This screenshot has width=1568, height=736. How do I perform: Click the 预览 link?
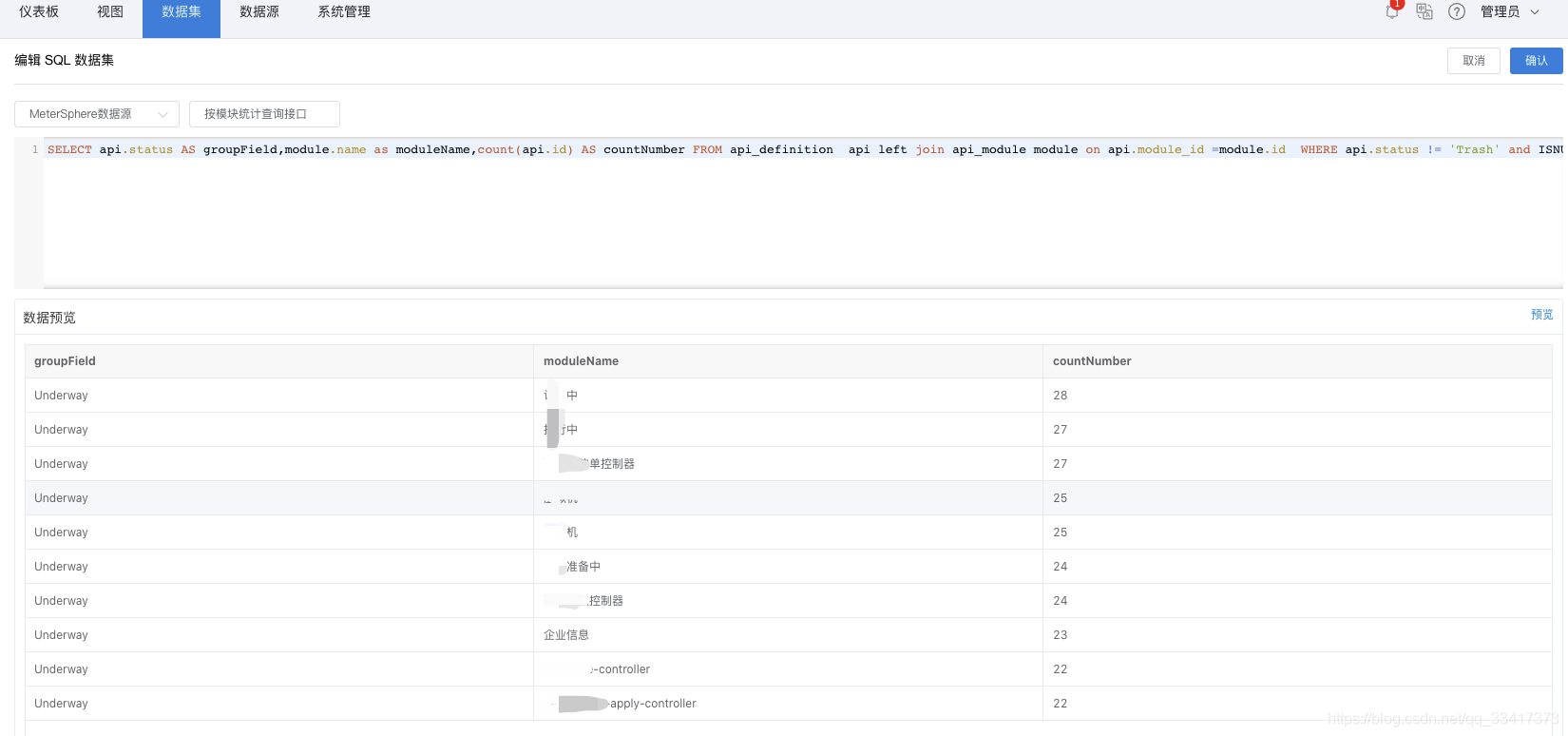pyautogui.click(x=1541, y=315)
